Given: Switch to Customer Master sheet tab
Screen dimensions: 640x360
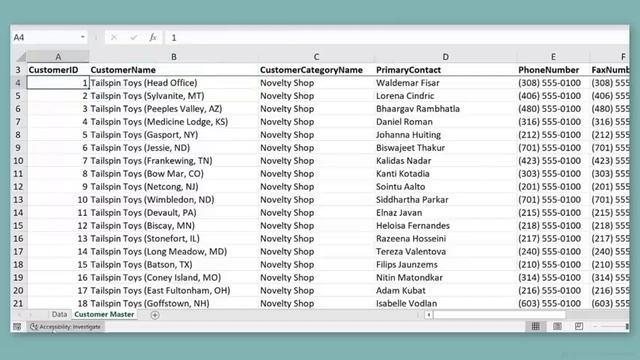Looking at the screenshot, I should tap(104, 314).
